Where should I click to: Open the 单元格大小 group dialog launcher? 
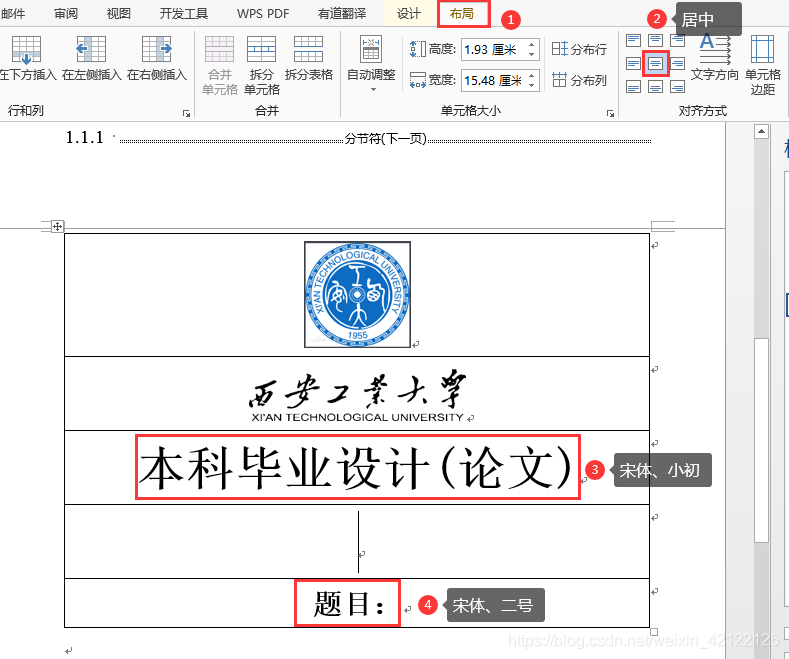click(x=610, y=113)
